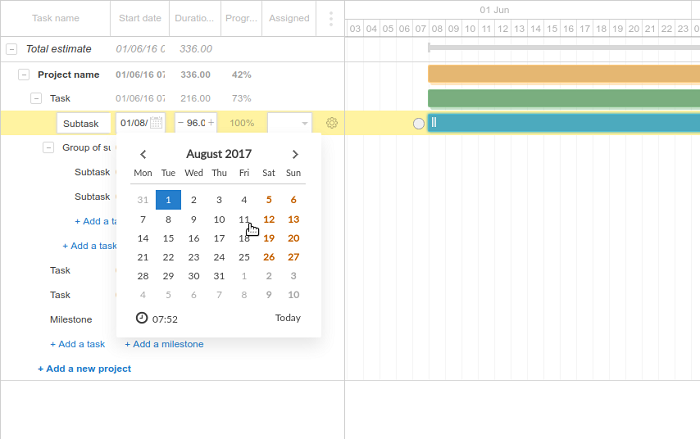
Task: Open the subtask settings gear
Action: pyautogui.click(x=332, y=123)
